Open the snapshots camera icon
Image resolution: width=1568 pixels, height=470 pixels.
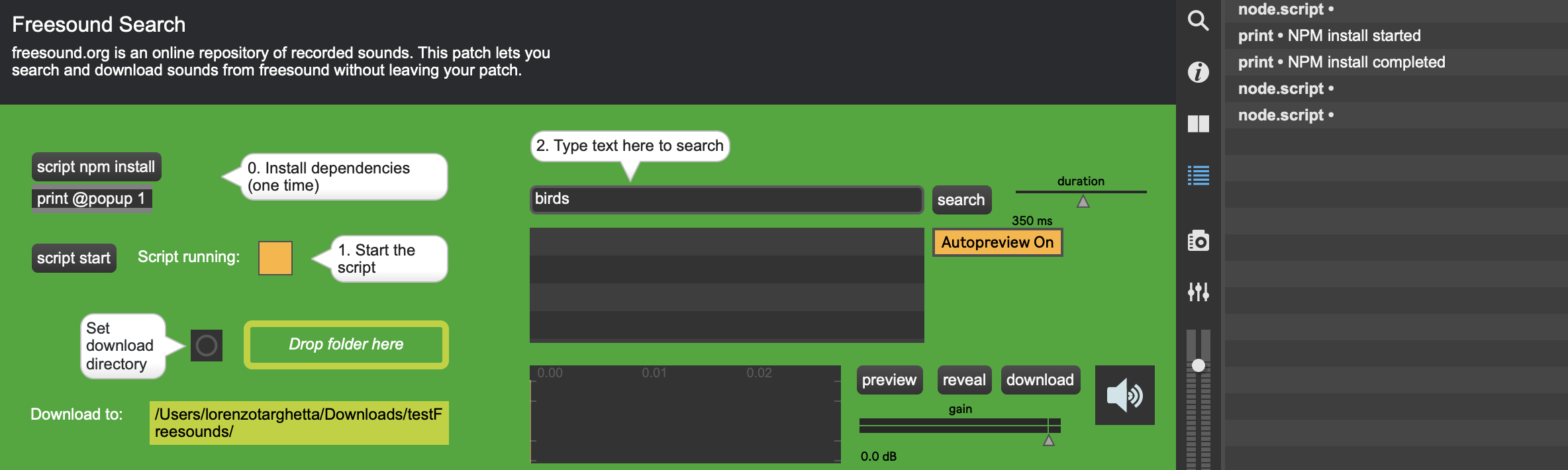coord(1198,240)
